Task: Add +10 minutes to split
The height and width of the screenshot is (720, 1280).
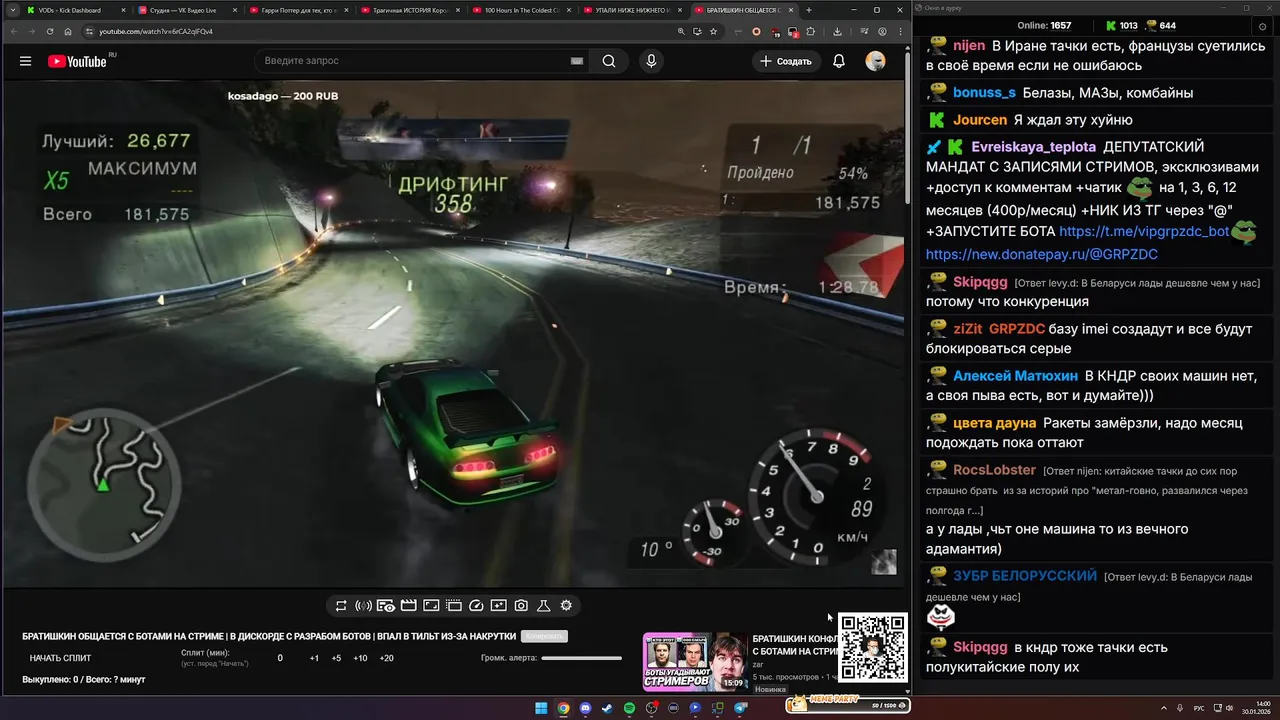Action: pos(360,658)
